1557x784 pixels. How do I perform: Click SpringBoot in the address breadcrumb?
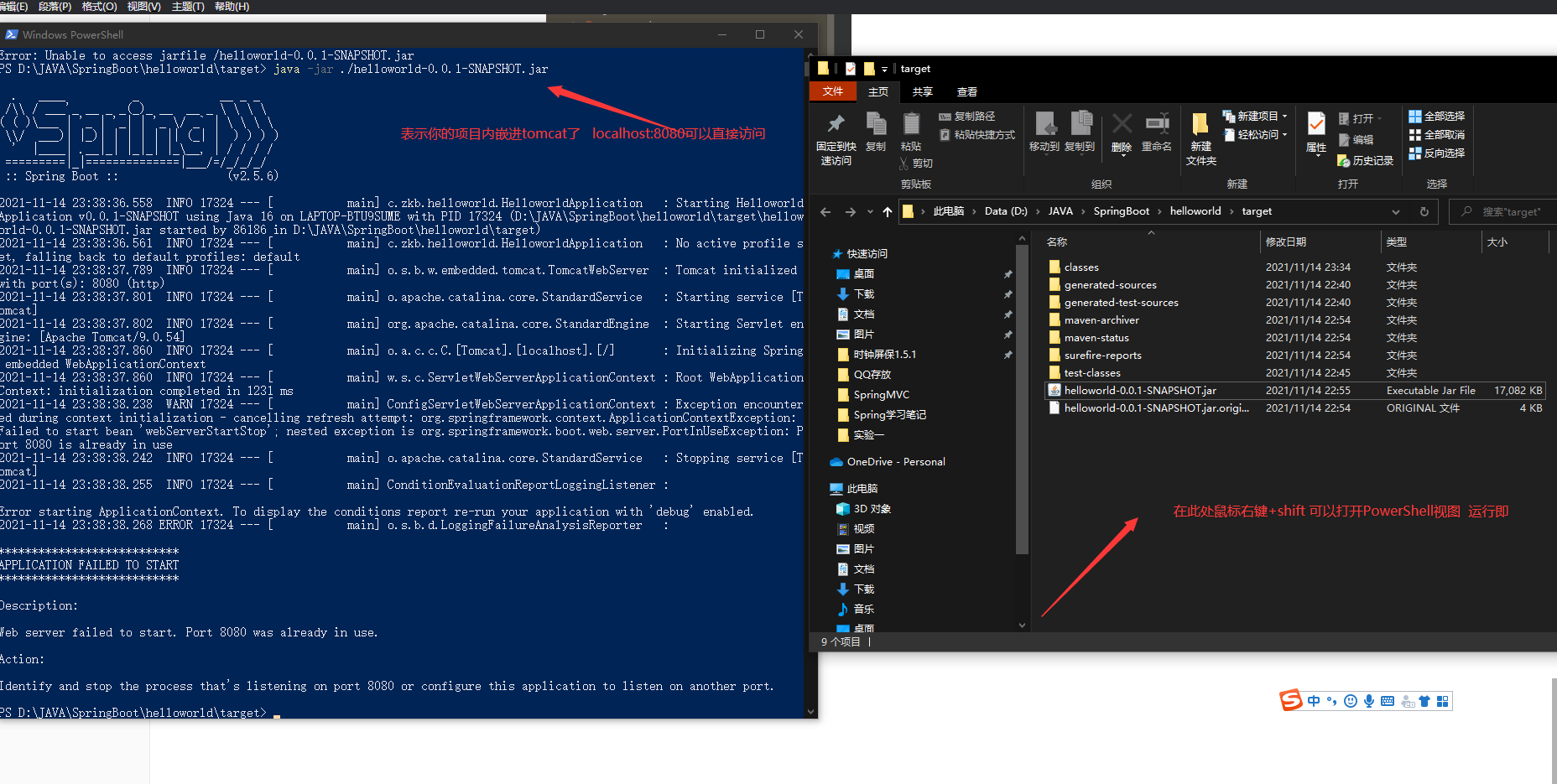pyautogui.click(x=1121, y=211)
